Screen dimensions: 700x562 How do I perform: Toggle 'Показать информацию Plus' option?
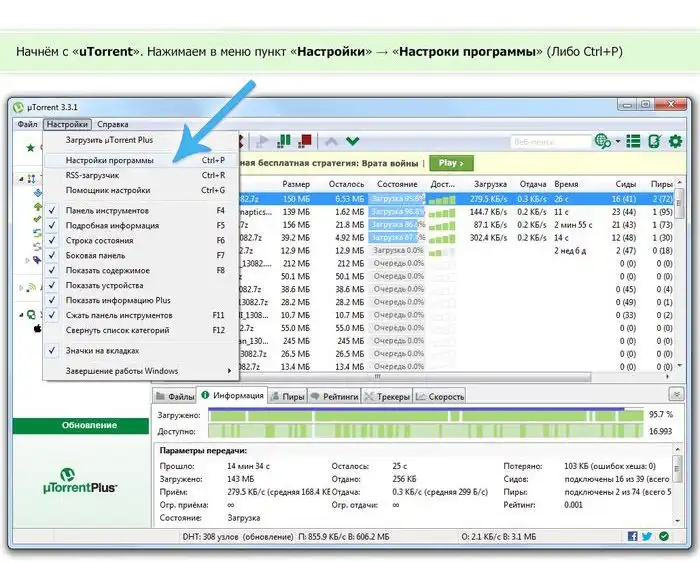pyautogui.click(x=140, y=300)
